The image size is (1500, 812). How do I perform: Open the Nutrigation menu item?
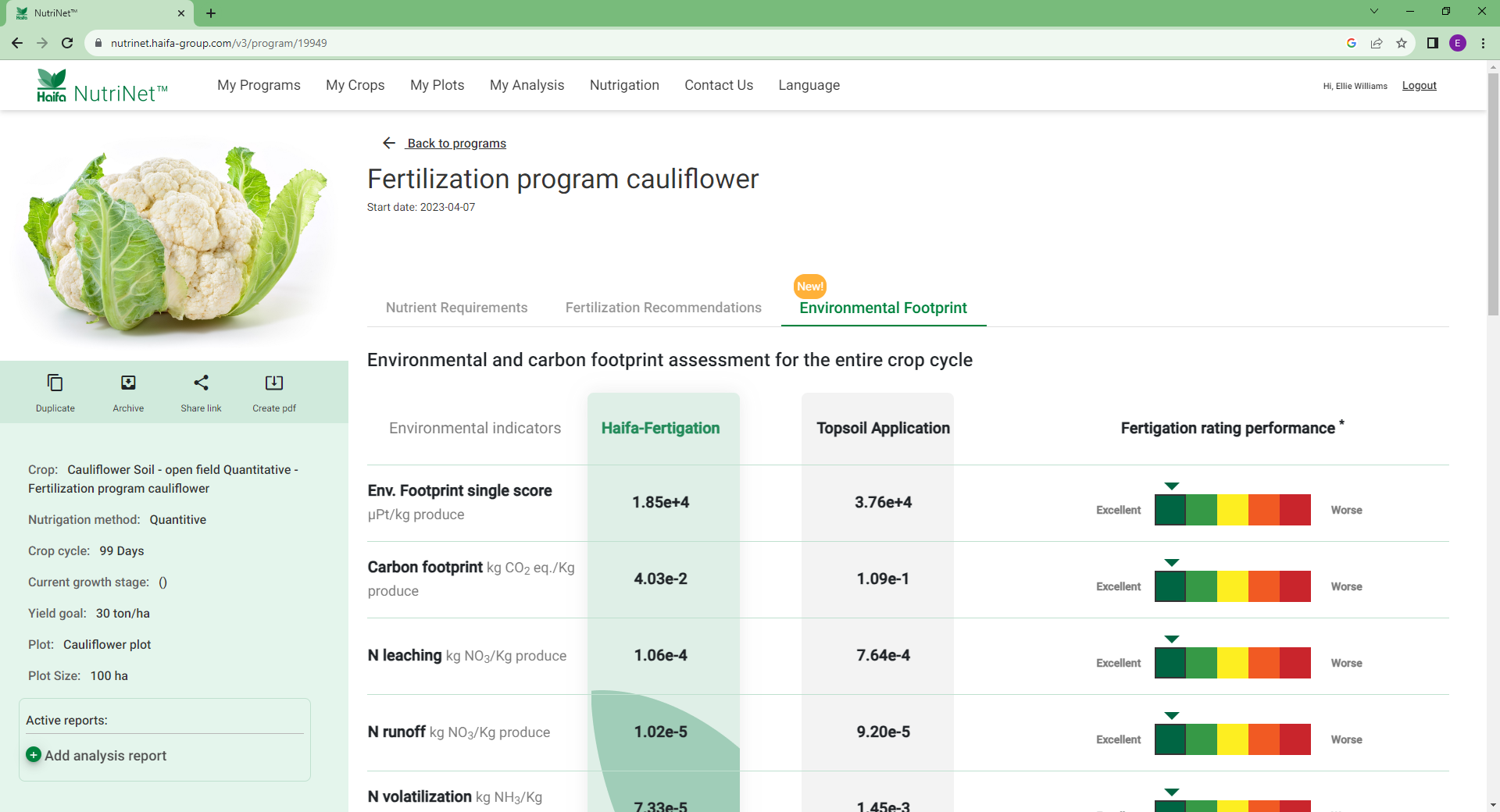(x=624, y=85)
